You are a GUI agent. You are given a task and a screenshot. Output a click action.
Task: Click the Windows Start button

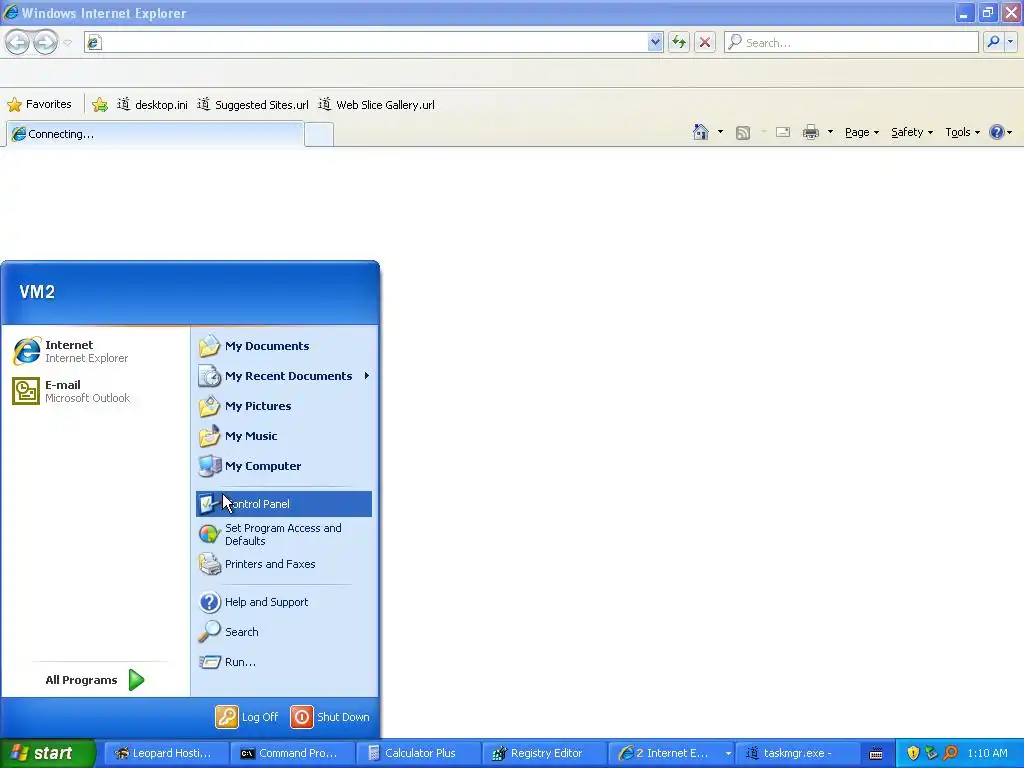click(x=47, y=754)
